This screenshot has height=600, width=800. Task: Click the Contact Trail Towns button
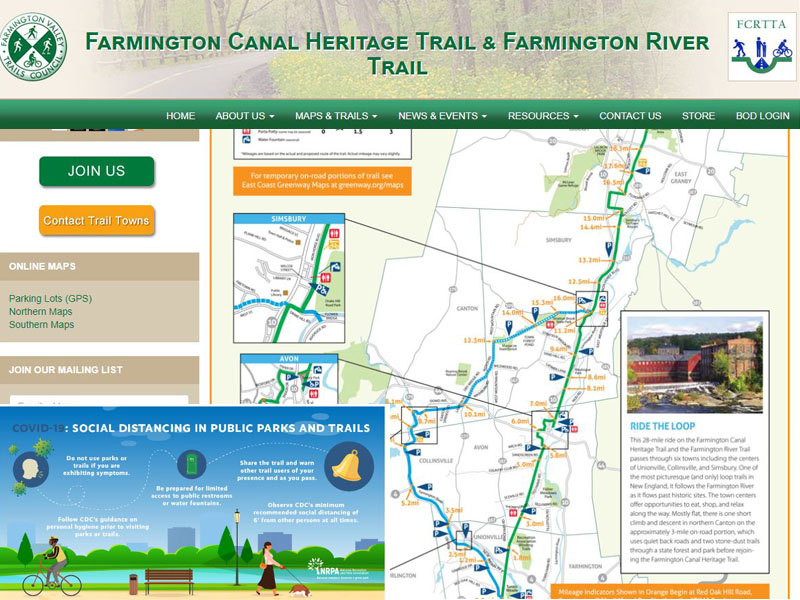coord(96,220)
